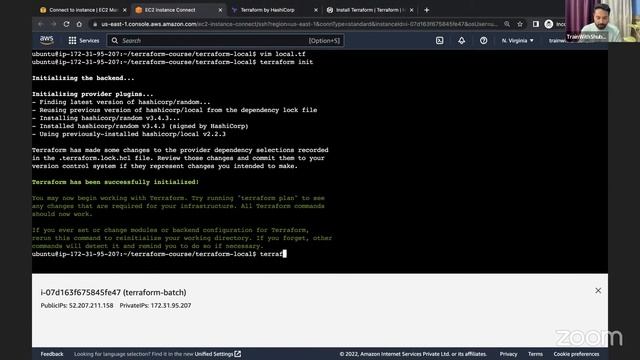The width and height of the screenshot is (640, 360).
Task: Open the Terraform by HashiCorp tab
Action: (x=274, y=10)
